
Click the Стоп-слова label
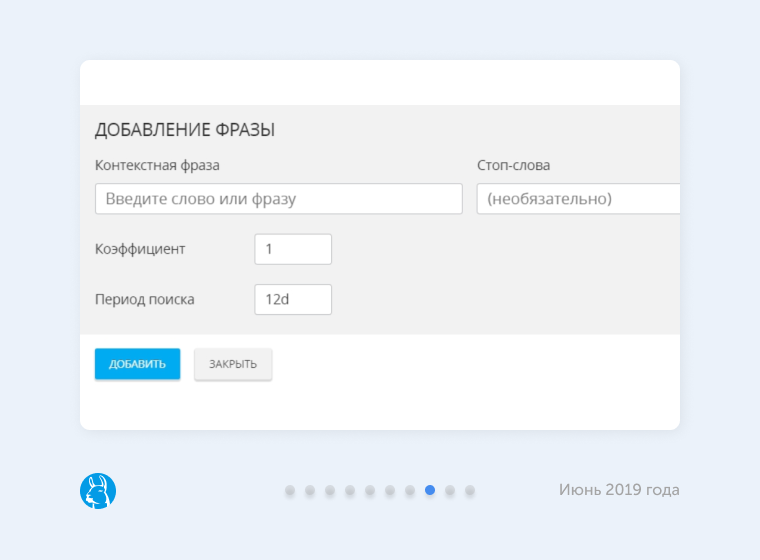pyautogui.click(x=513, y=165)
